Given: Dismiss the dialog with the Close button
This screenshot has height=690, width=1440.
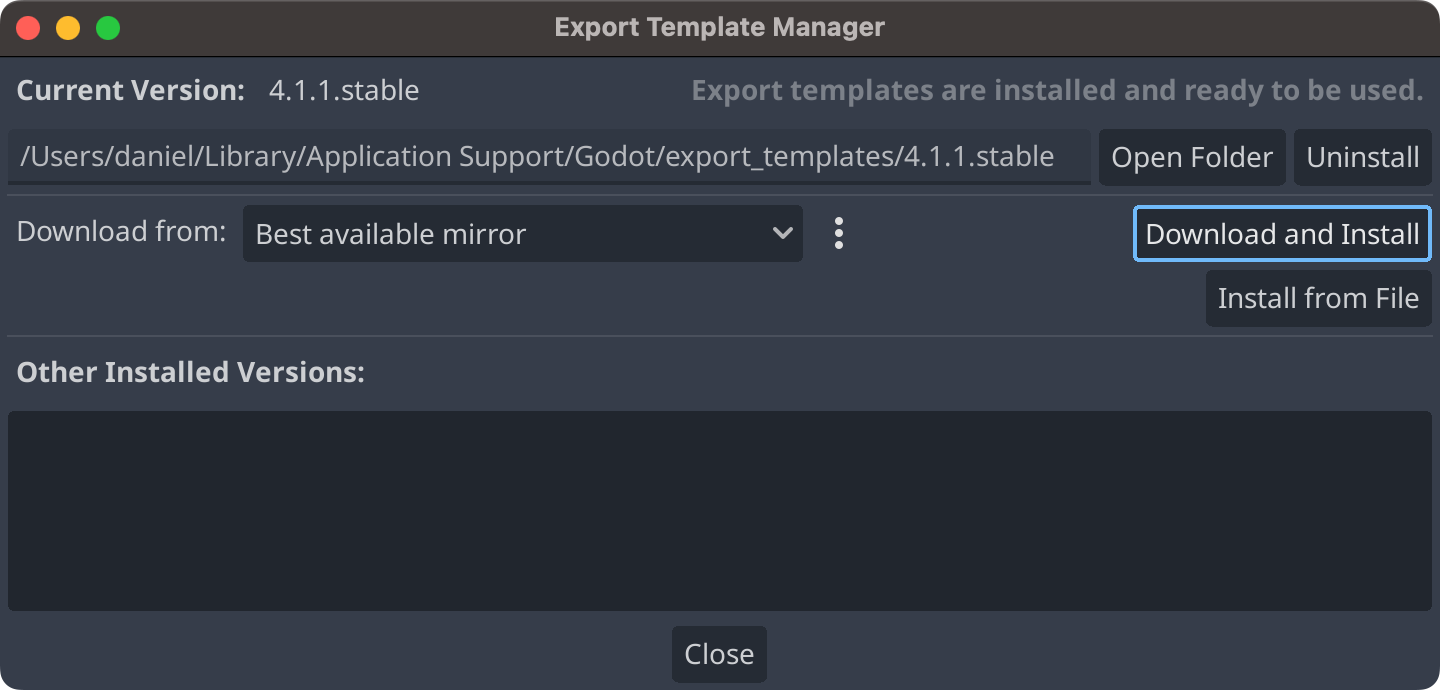Looking at the screenshot, I should coord(719,654).
